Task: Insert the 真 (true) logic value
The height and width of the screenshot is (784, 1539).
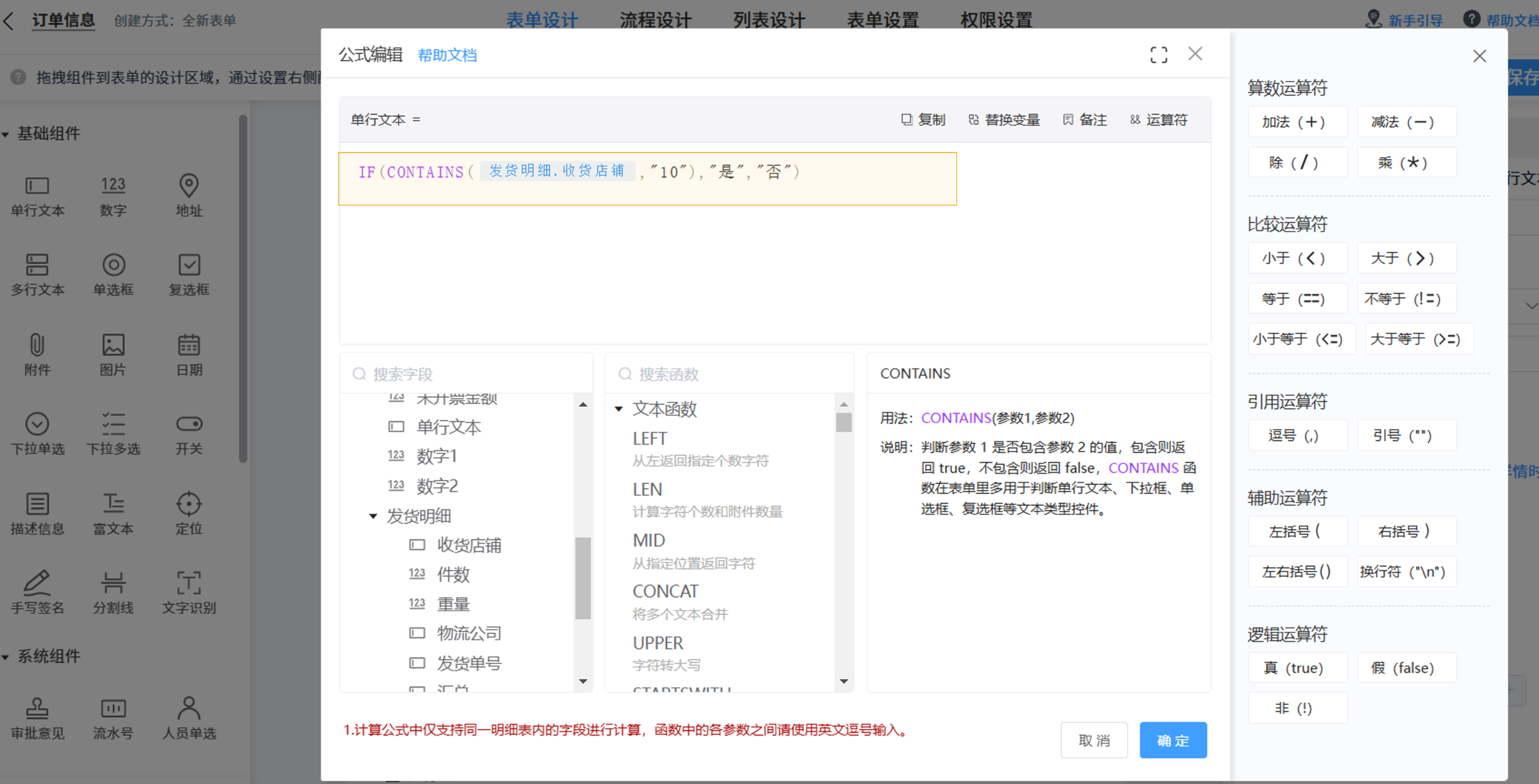Action: [1297, 668]
